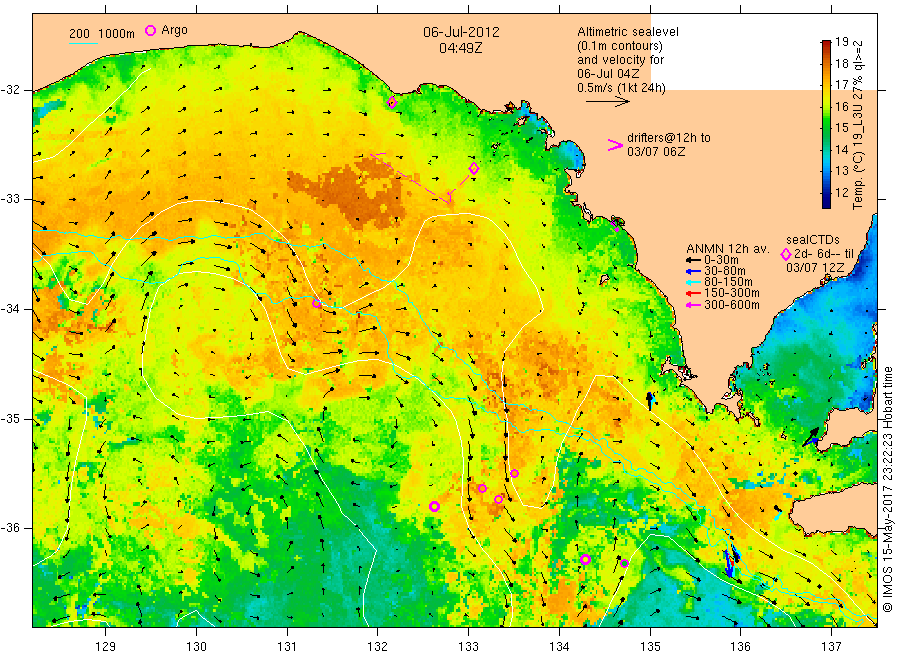The image size is (900, 660).
Task: Click the magenta Argo circle in the legend
Action: pos(150,30)
